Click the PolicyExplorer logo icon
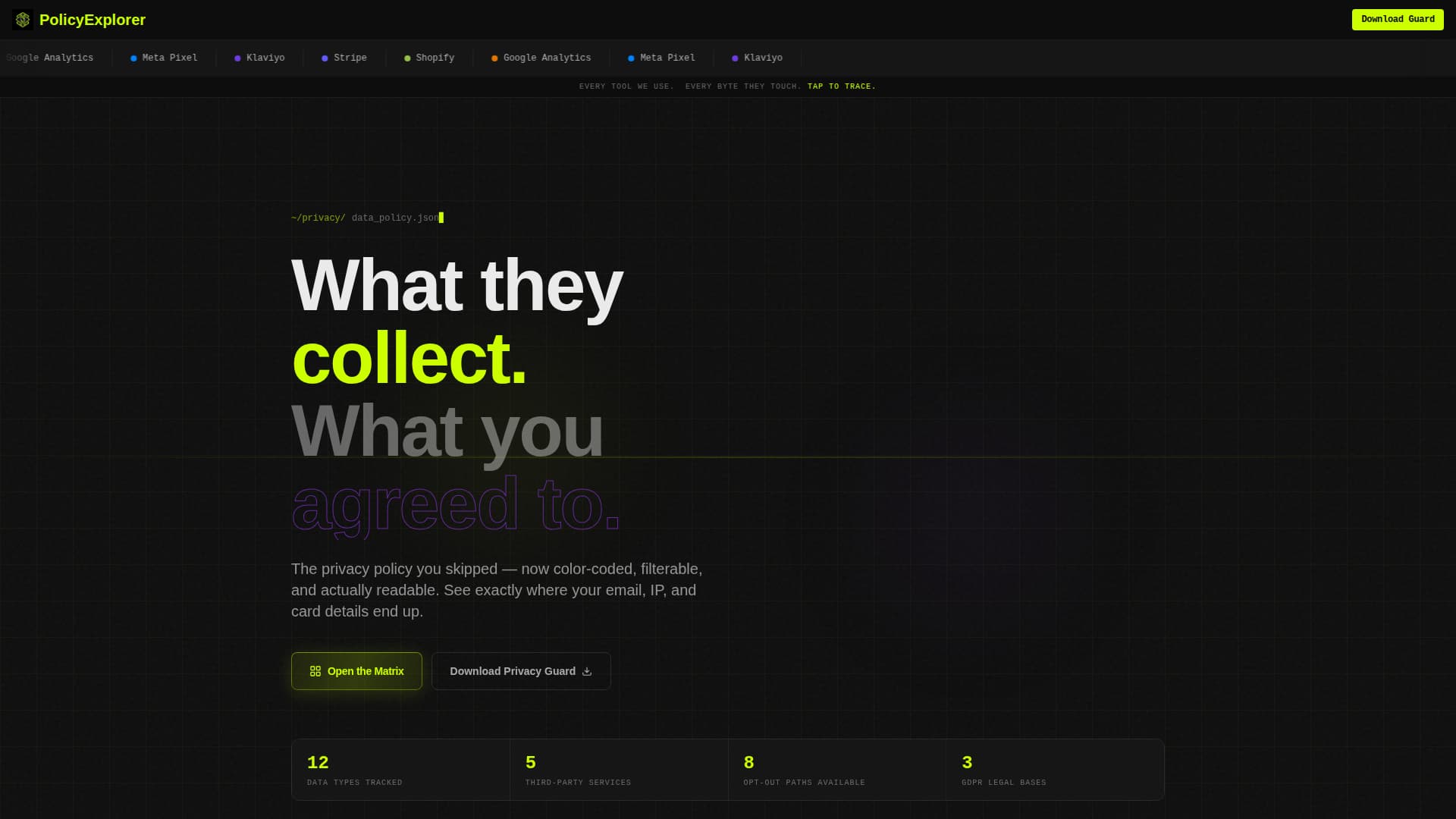Image resolution: width=1456 pixels, height=819 pixels. coord(23,20)
